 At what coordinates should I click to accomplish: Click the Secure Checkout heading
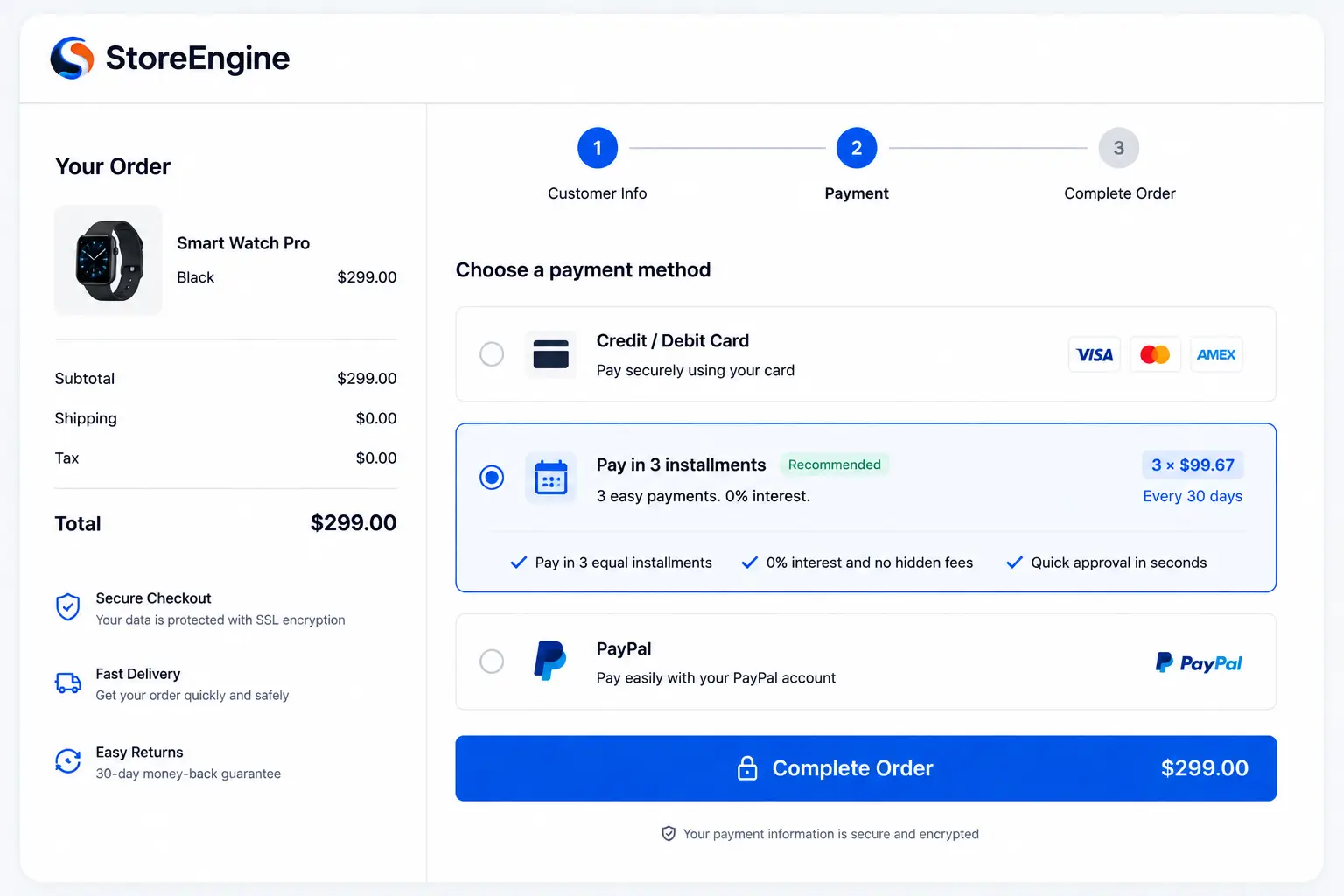coord(153,598)
